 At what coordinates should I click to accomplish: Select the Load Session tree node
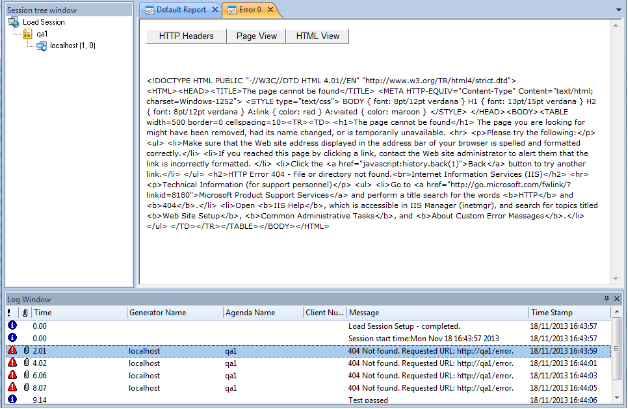(x=44, y=22)
